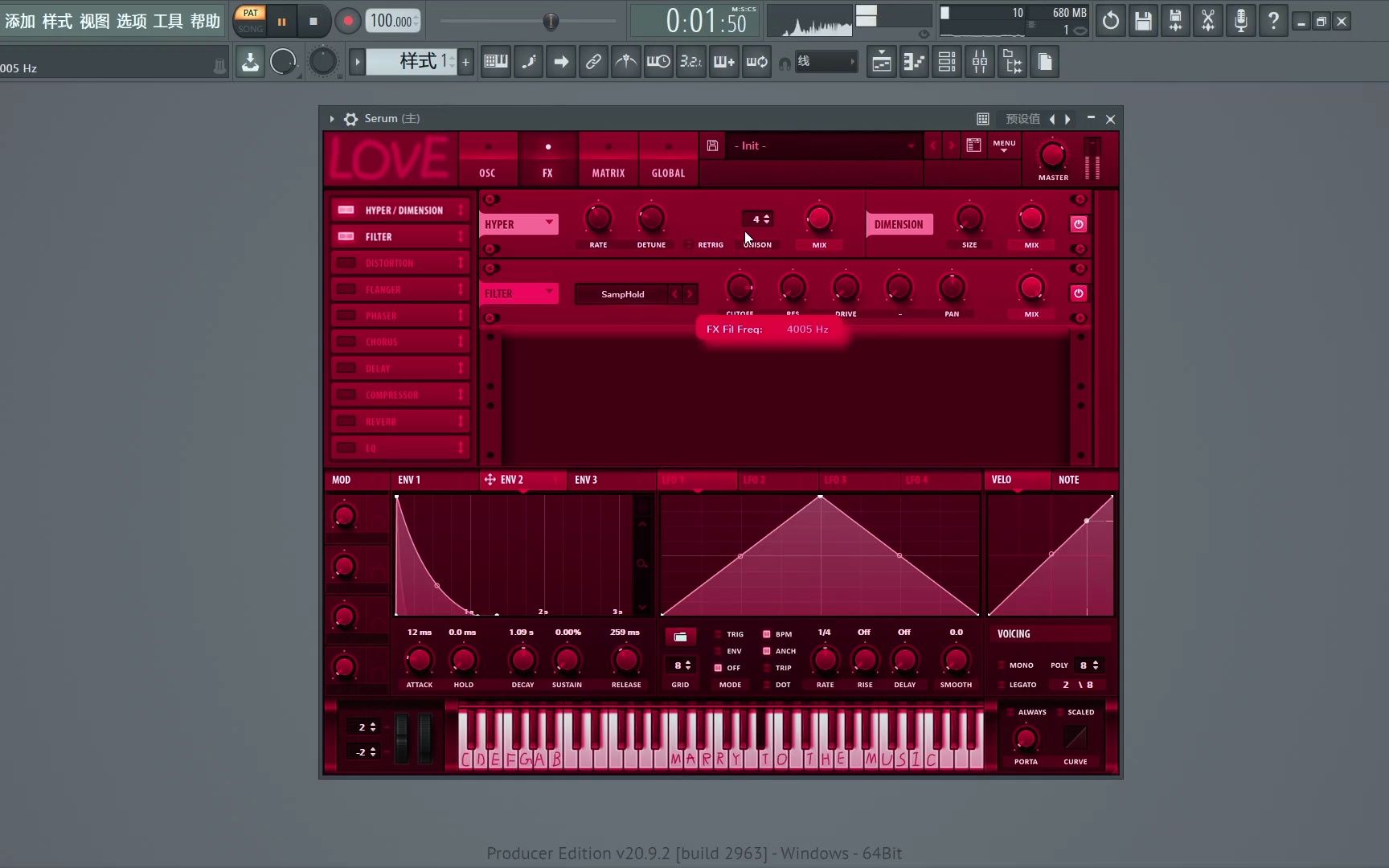Toggle FILTER effect power button
Screen dimensions: 1389x868
coord(1079,293)
